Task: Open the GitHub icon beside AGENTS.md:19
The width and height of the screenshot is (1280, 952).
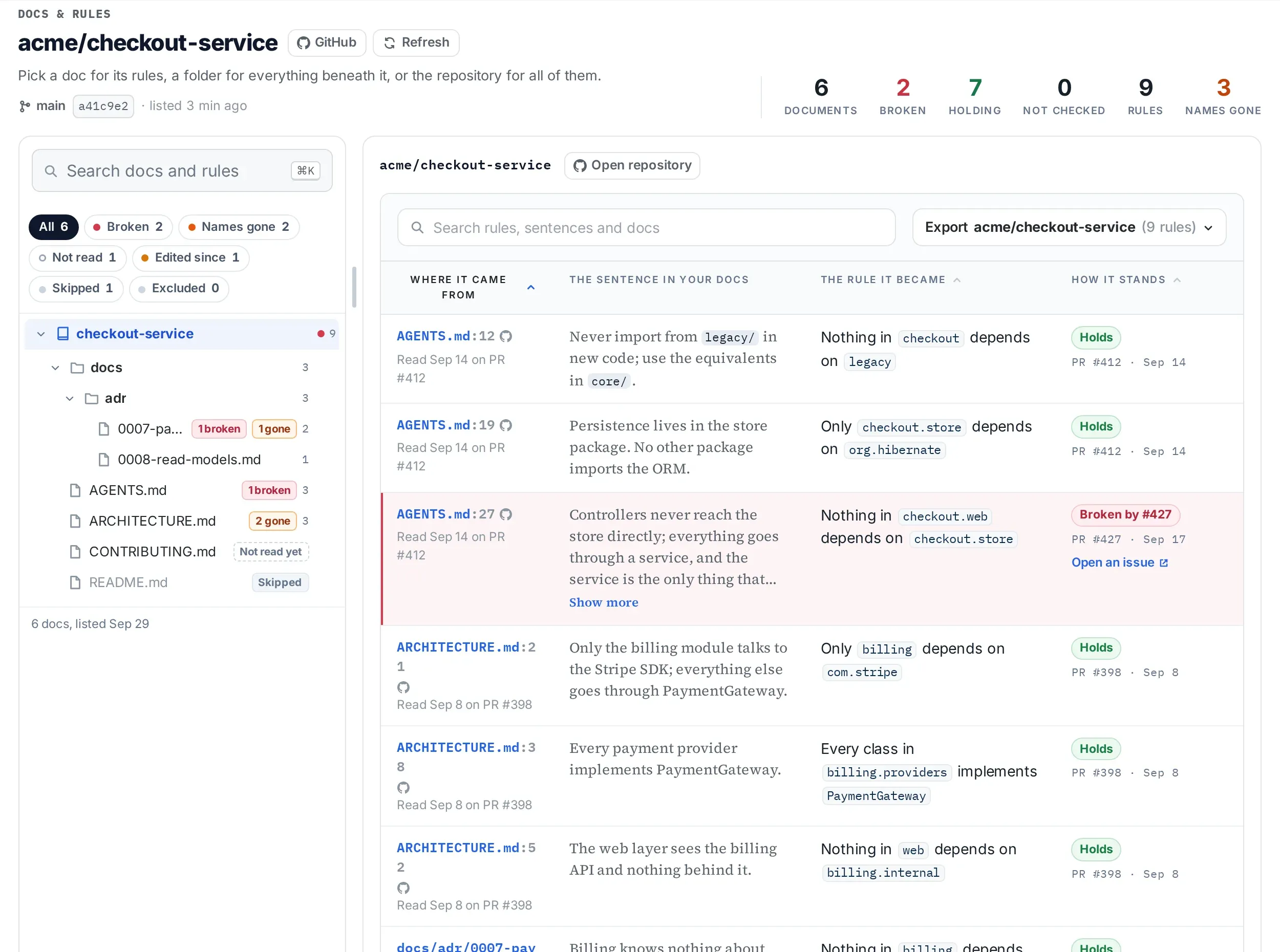Action: (x=506, y=425)
